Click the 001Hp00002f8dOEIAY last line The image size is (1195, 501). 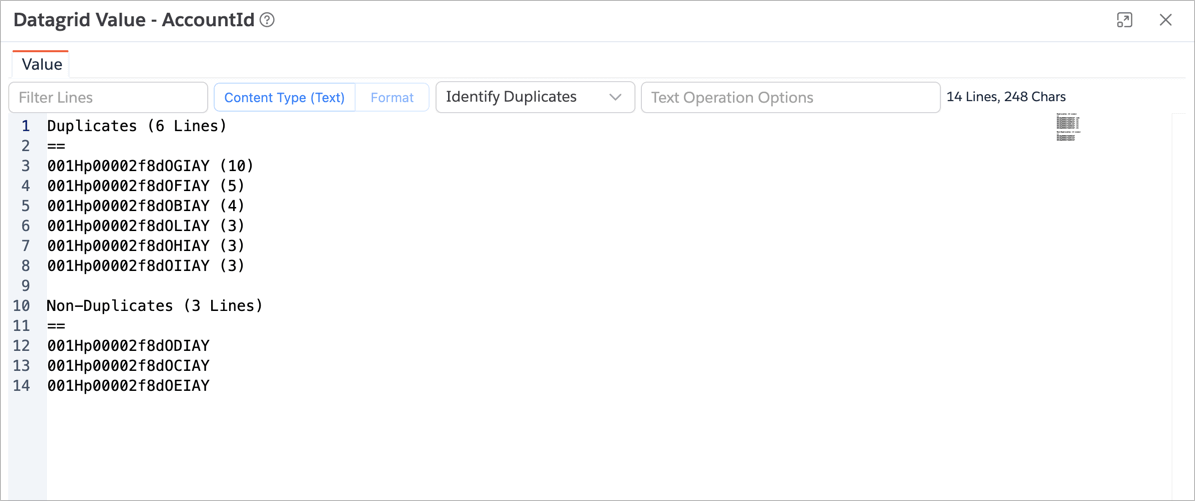click(x=128, y=386)
